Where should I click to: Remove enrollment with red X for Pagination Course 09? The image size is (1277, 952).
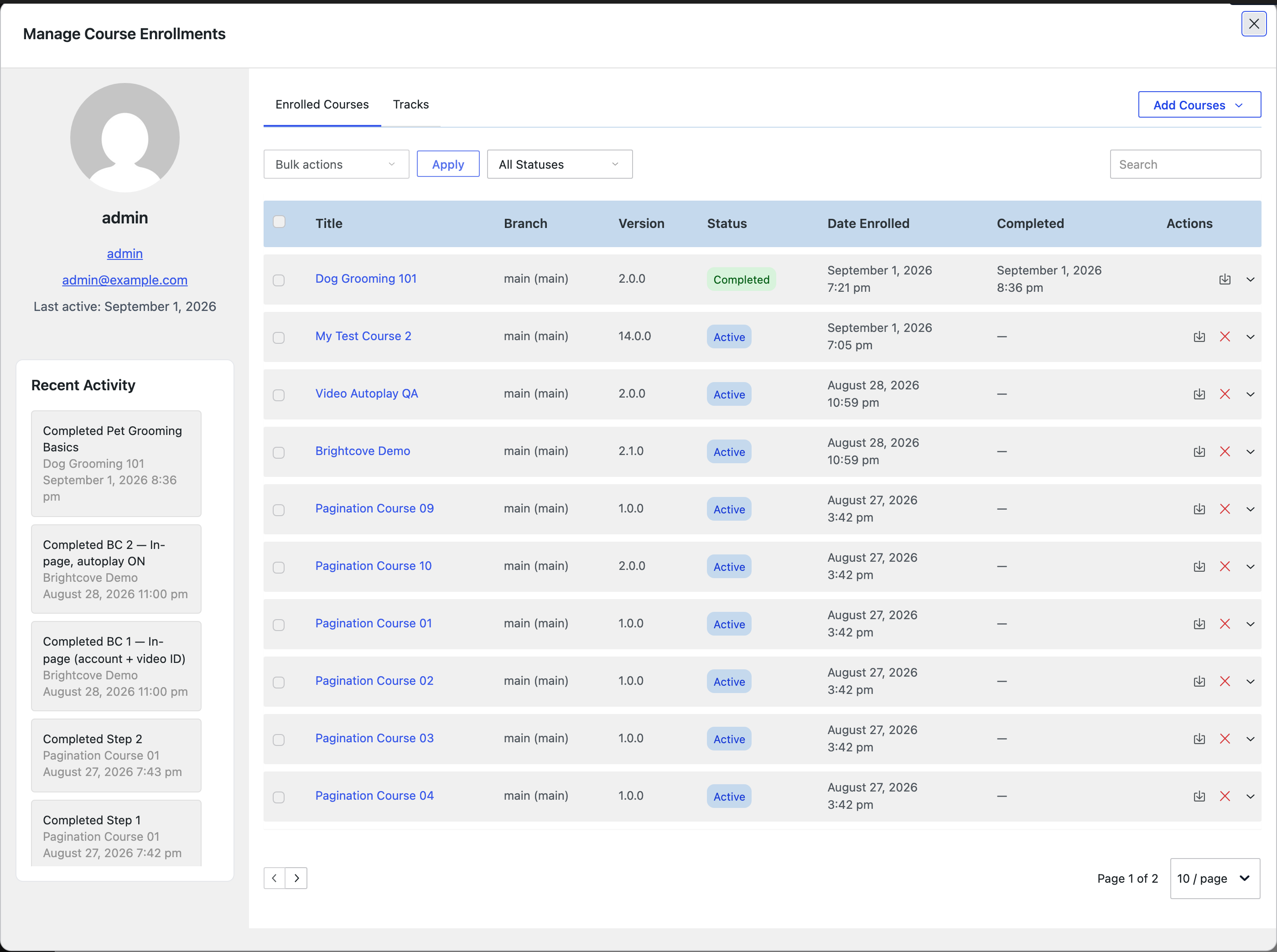click(x=1225, y=509)
